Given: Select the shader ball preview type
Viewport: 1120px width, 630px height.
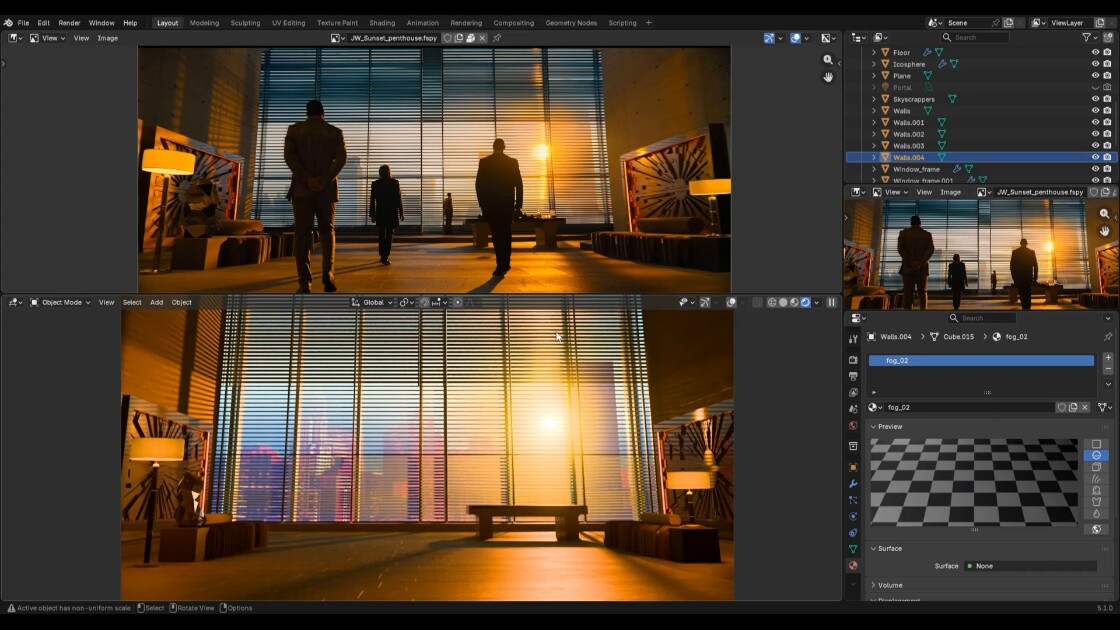Looking at the screenshot, I should click(x=1096, y=490).
